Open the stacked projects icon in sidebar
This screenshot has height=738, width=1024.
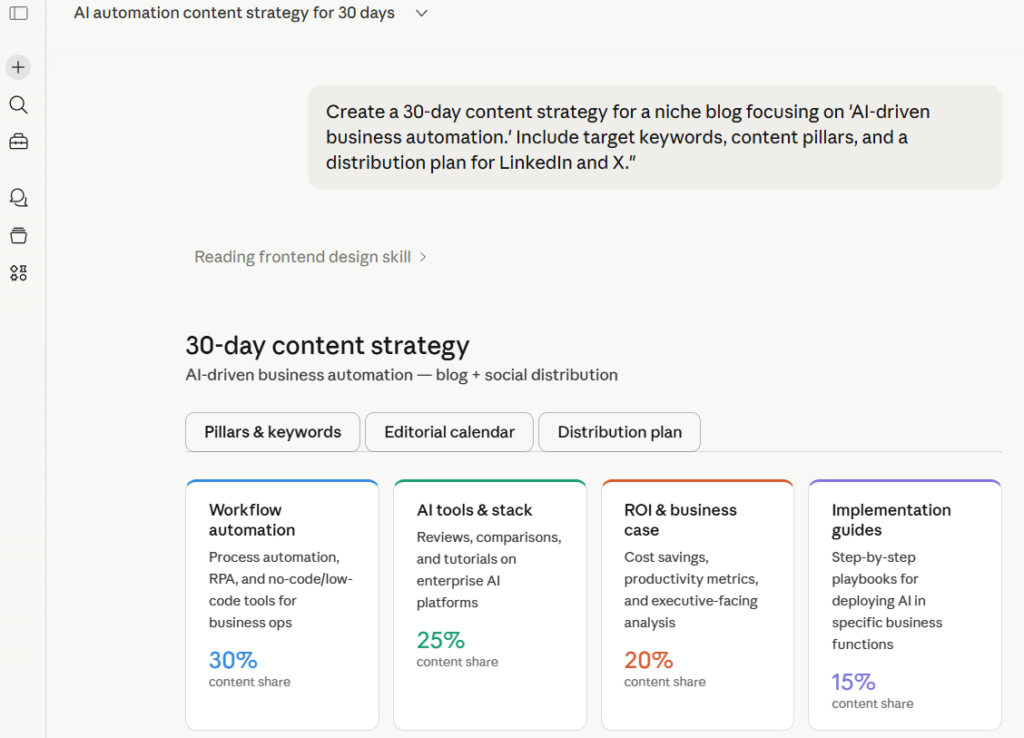click(18, 236)
